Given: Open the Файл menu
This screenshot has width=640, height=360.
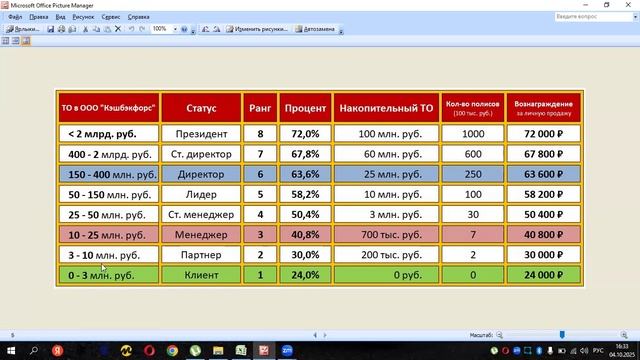Looking at the screenshot, I should click(15, 17).
